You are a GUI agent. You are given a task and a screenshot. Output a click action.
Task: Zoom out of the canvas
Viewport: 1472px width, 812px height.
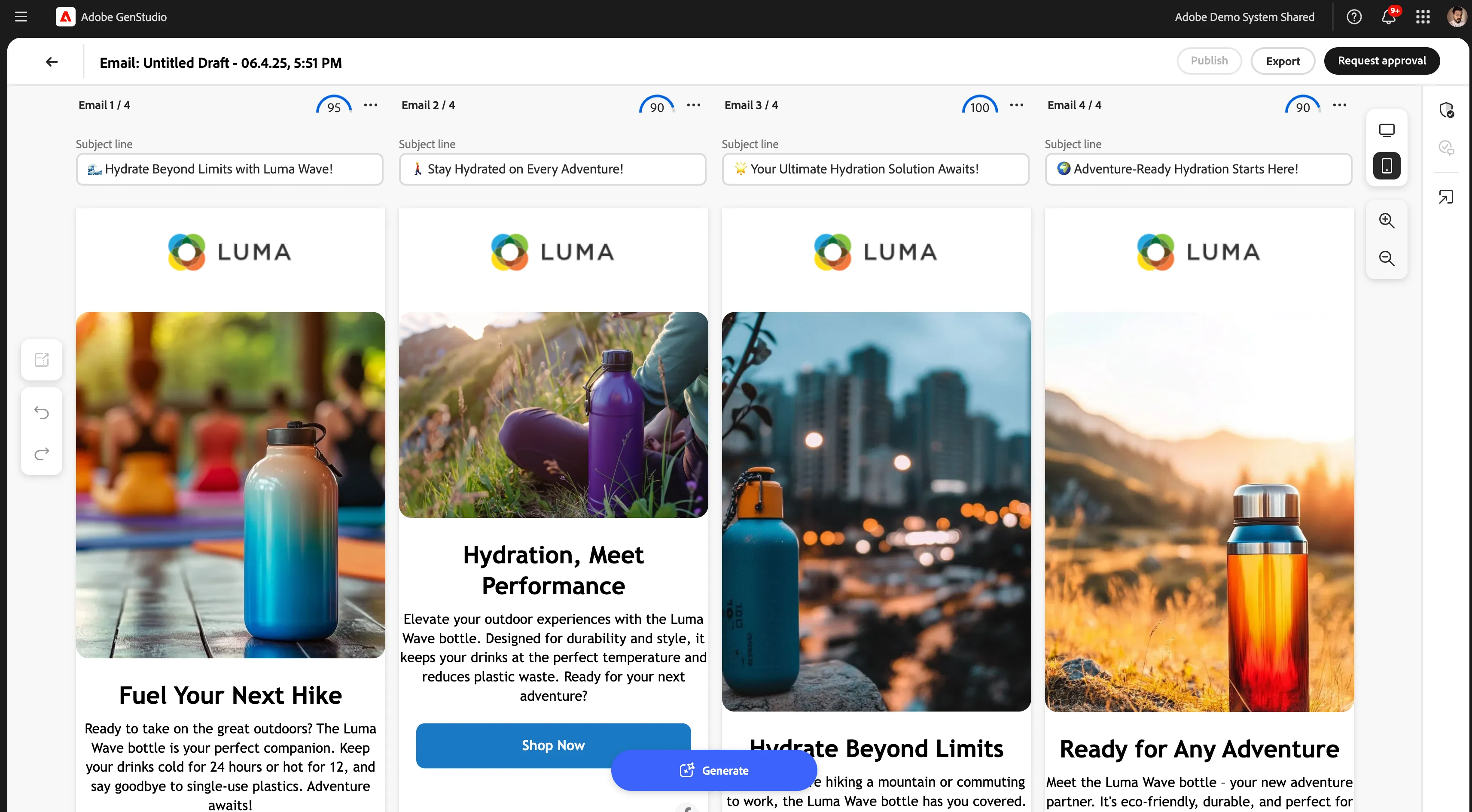pyautogui.click(x=1386, y=259)
